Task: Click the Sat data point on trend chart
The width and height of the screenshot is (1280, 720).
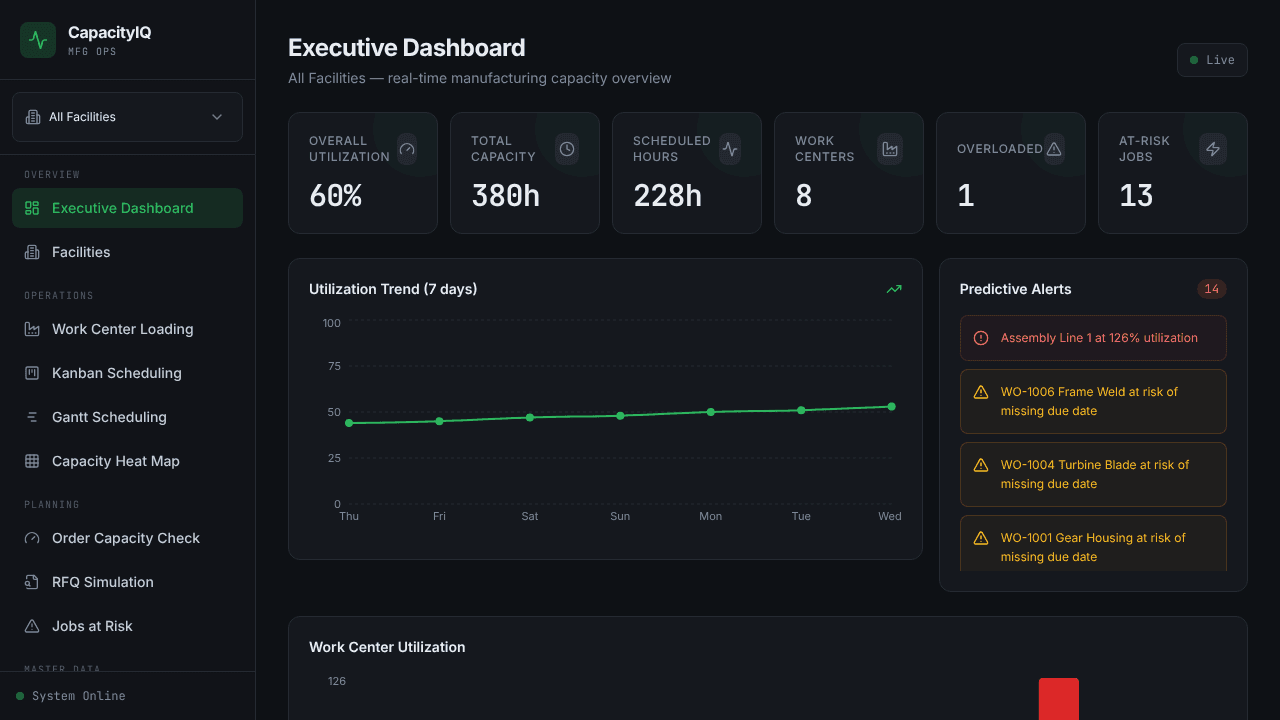Action: (530, 417)
